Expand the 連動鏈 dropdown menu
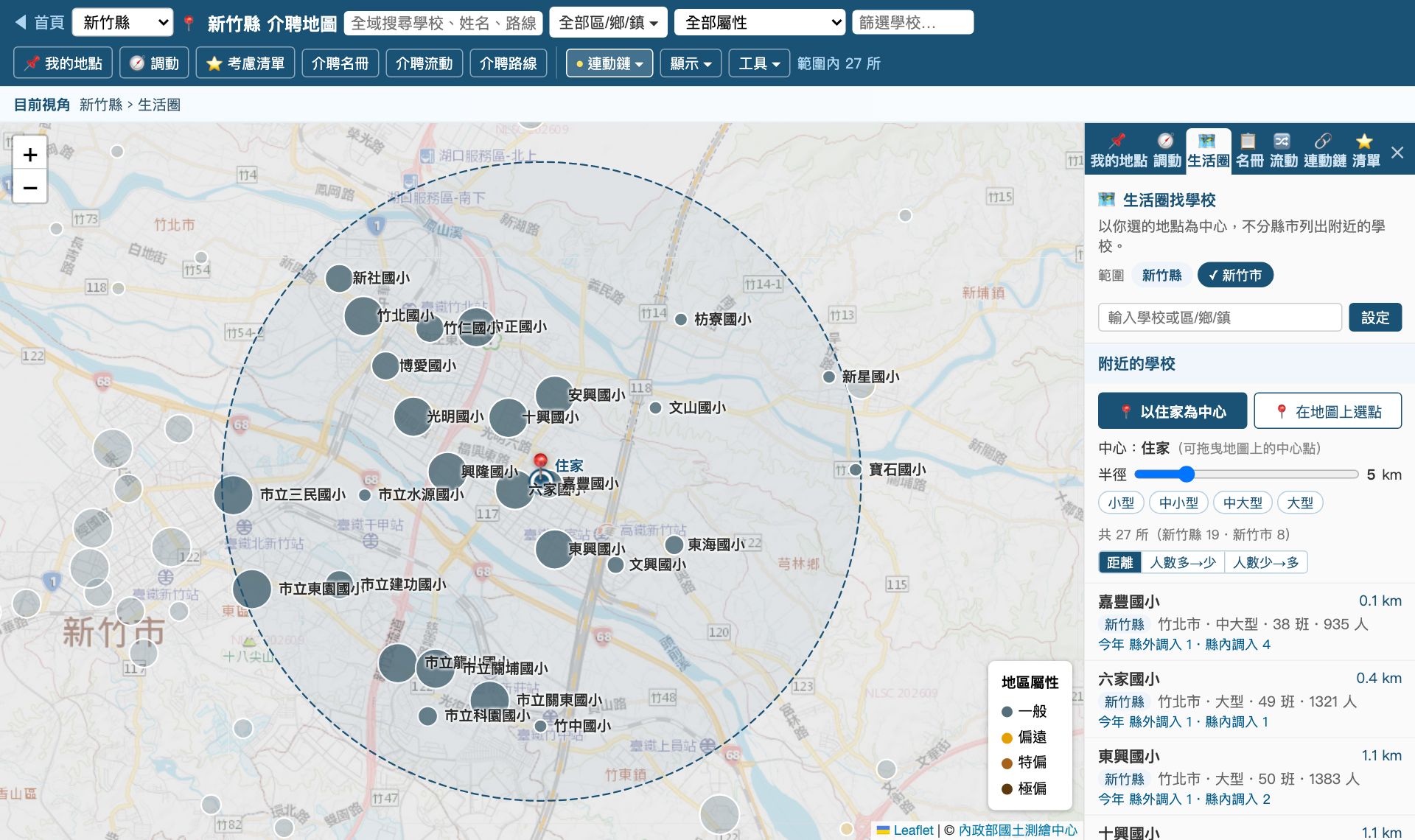1415x840 pixels. [x=609, y=63]
